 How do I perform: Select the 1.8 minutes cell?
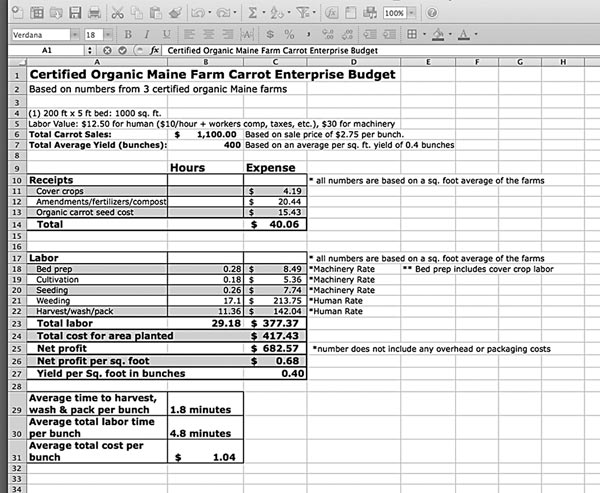pos(205,404)
